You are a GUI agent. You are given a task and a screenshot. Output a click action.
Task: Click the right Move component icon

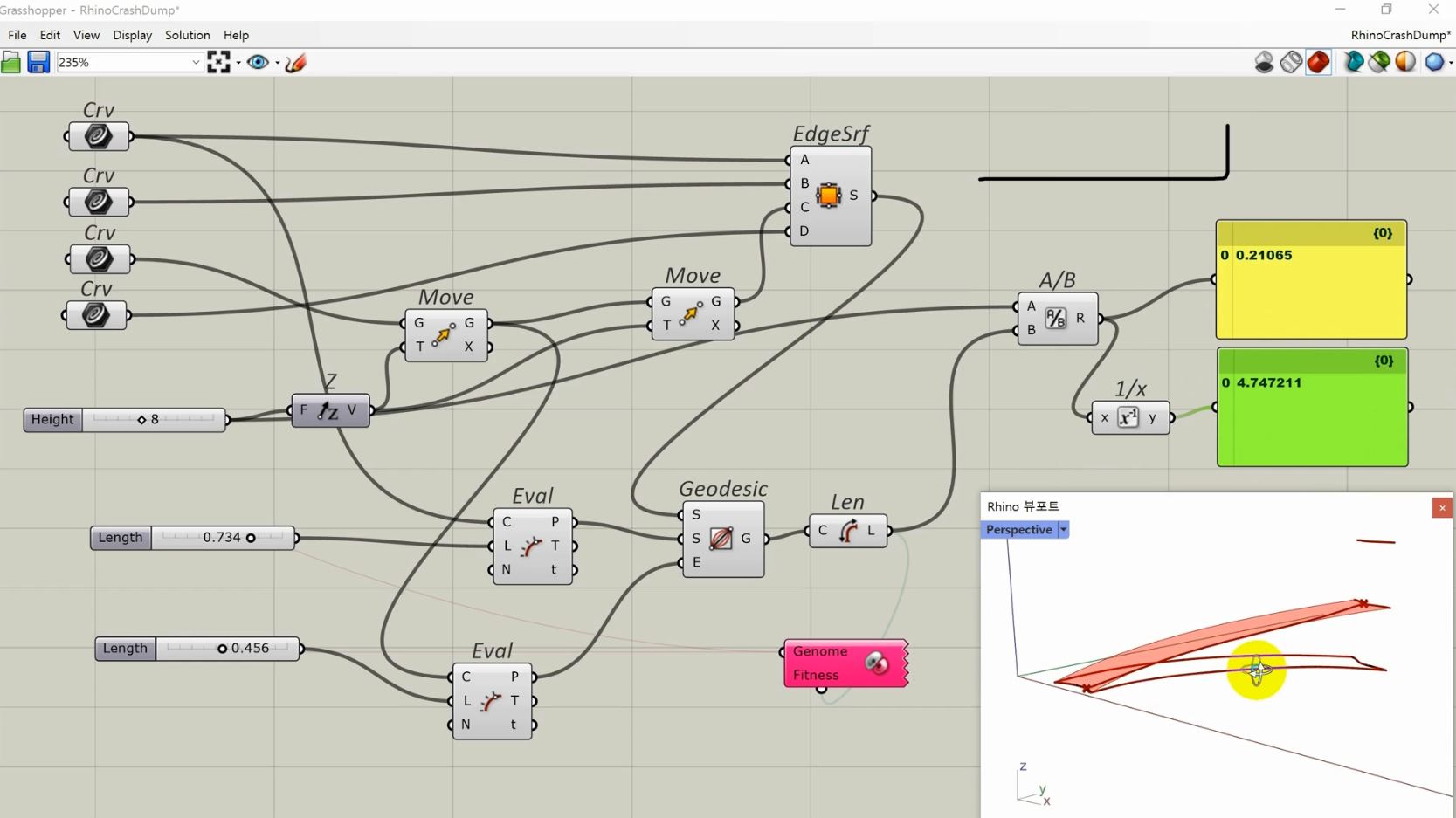pyautogui.click(x=691, y=313)
